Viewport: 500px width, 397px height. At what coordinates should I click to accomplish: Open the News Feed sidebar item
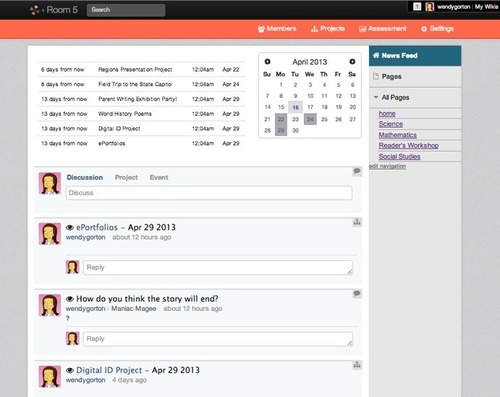click(x=415, y=56)
